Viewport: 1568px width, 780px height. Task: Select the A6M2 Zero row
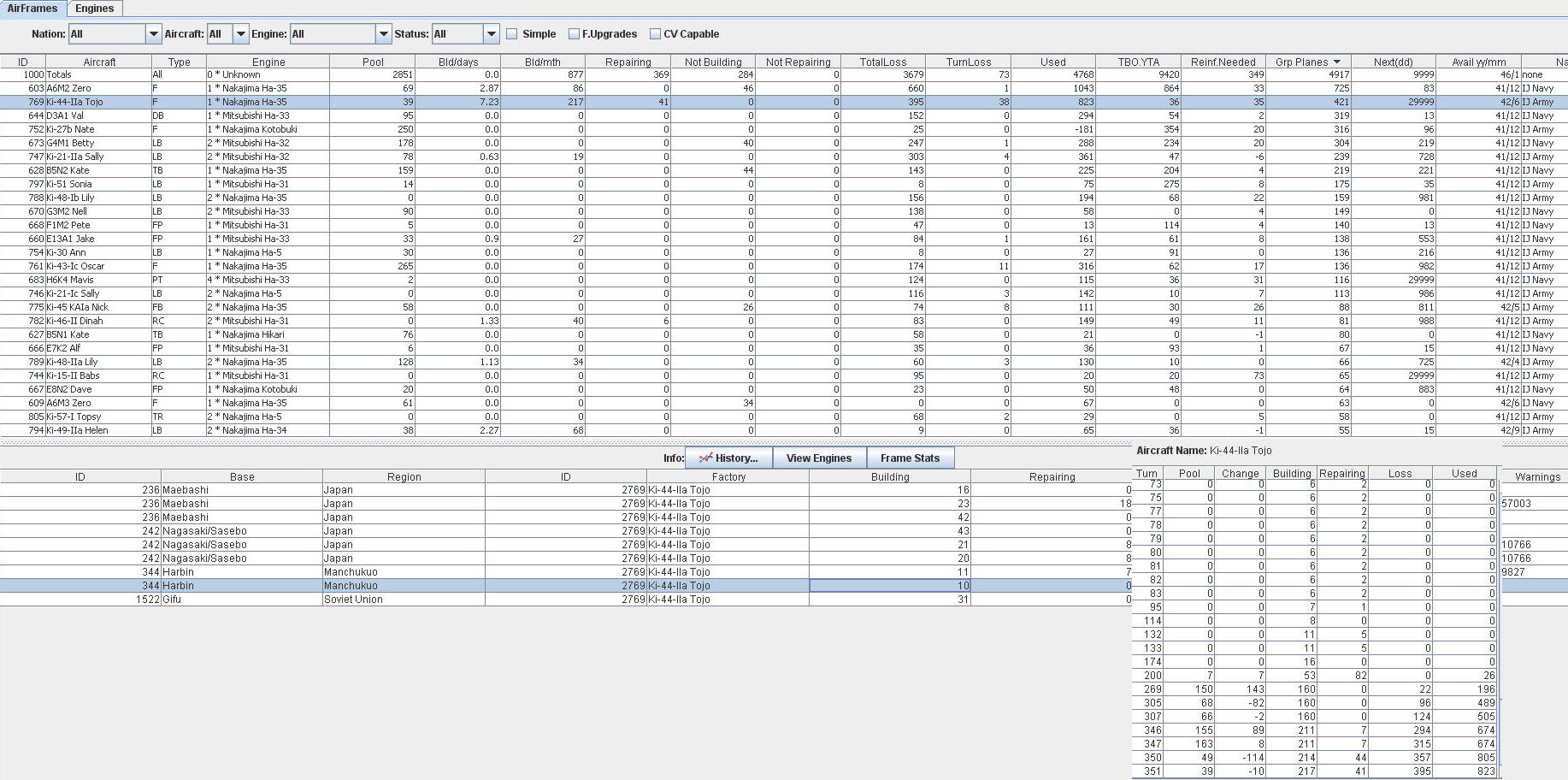pyautogui.click(x=784, y=88)
